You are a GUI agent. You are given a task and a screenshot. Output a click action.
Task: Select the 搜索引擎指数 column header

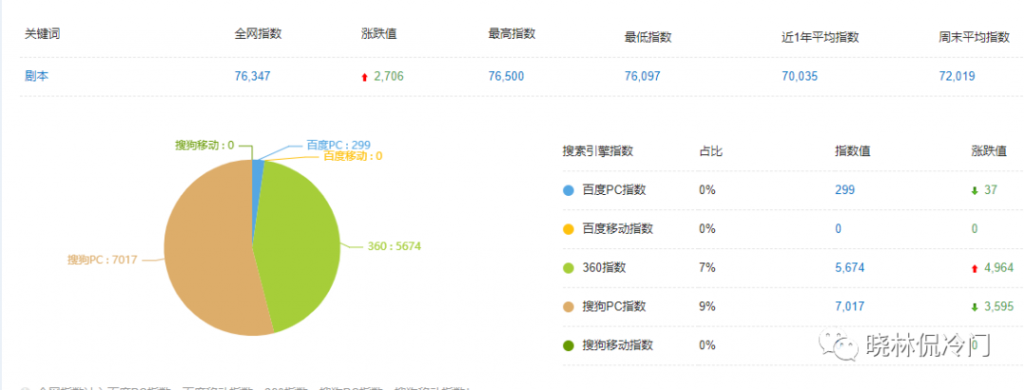[x=598, y=151]
